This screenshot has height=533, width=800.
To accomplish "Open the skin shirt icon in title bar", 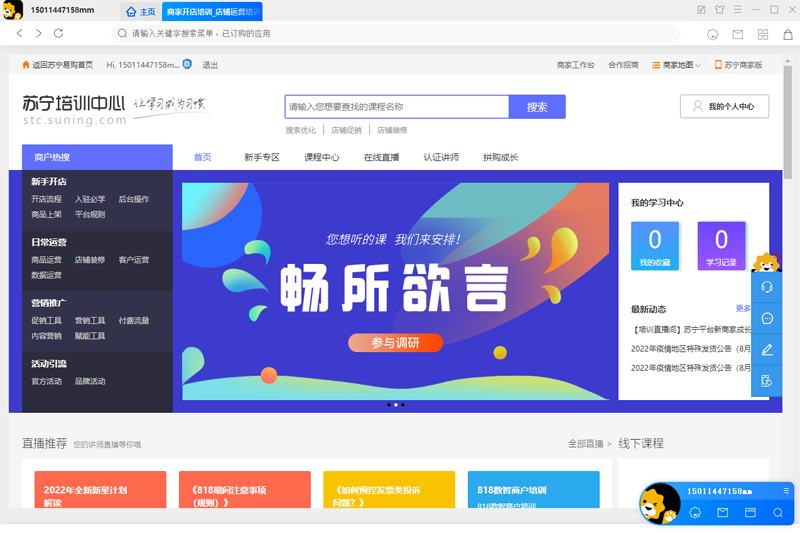I will pos(720,10).
